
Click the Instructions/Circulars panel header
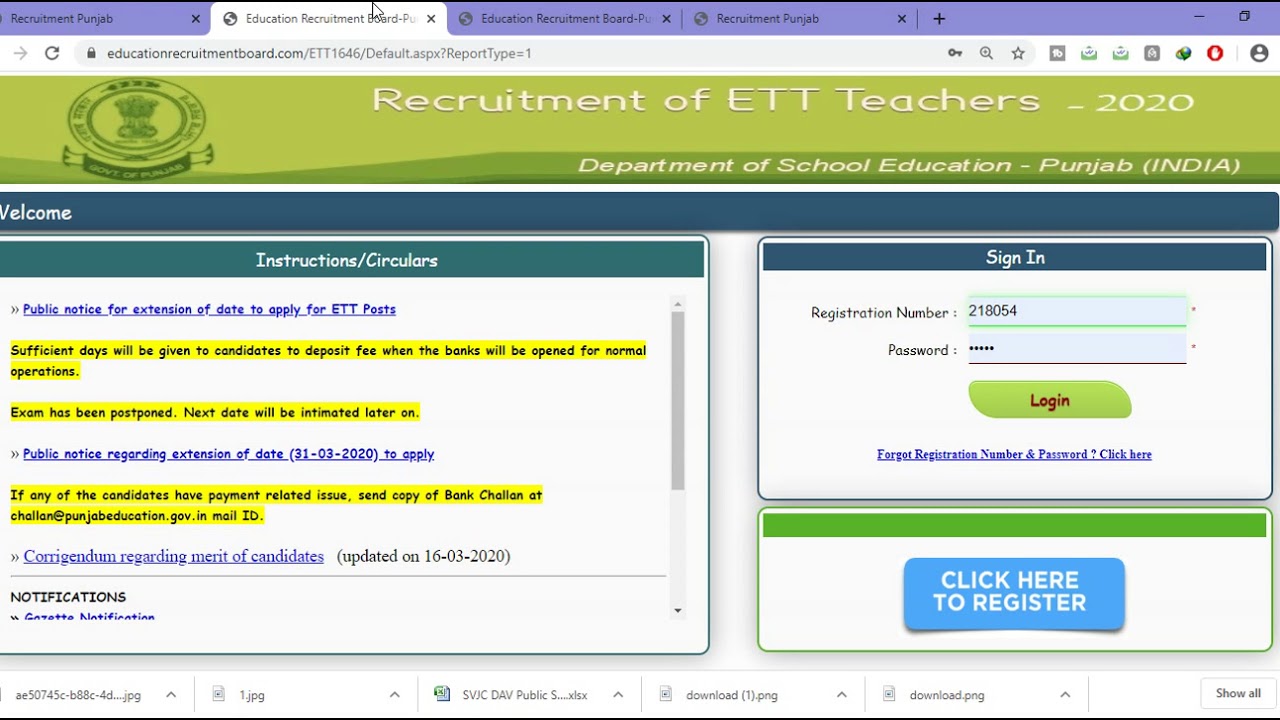click(x=346, y=260)
